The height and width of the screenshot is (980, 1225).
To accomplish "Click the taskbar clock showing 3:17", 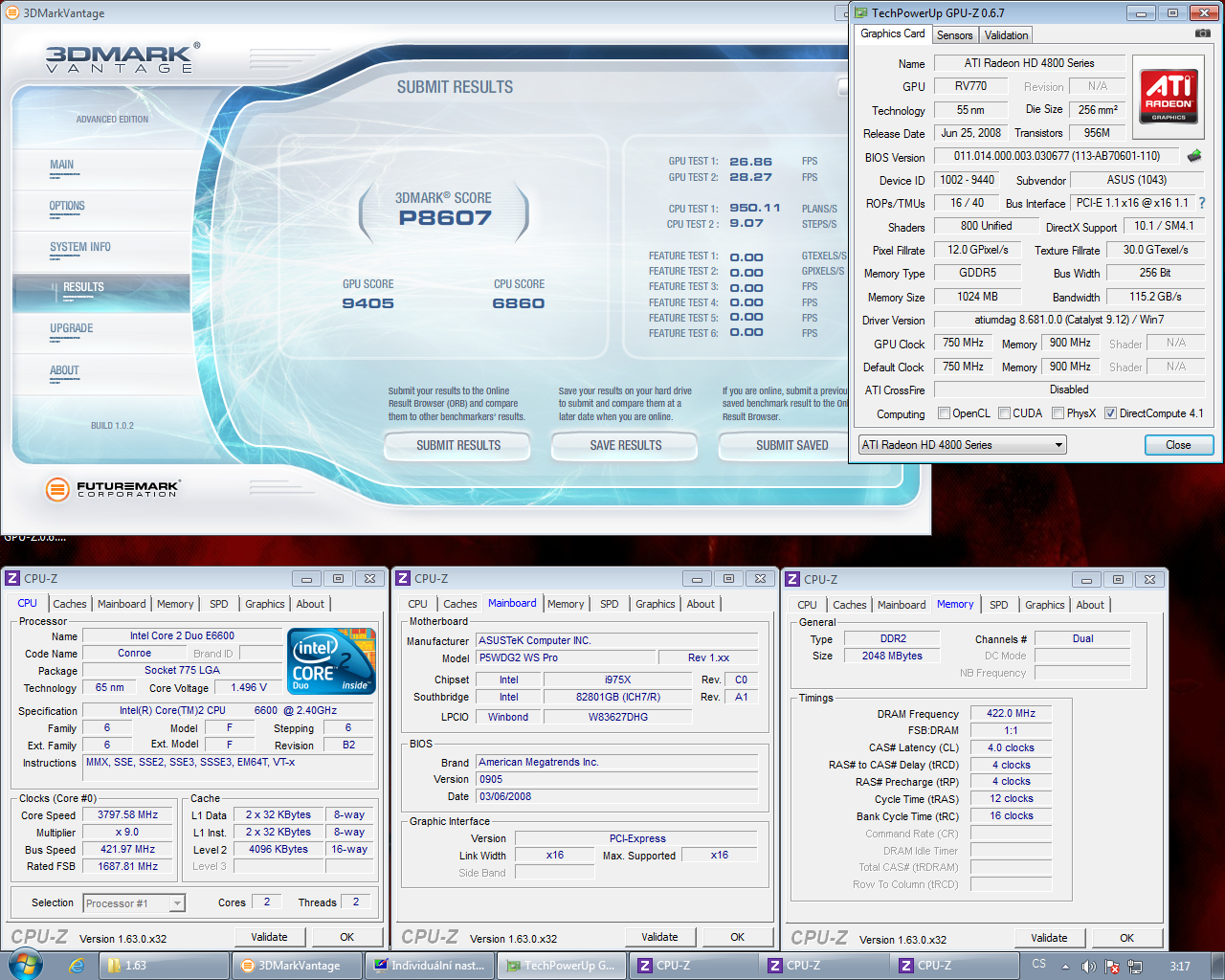I will pyautogui.click(x=1180, y=967).
